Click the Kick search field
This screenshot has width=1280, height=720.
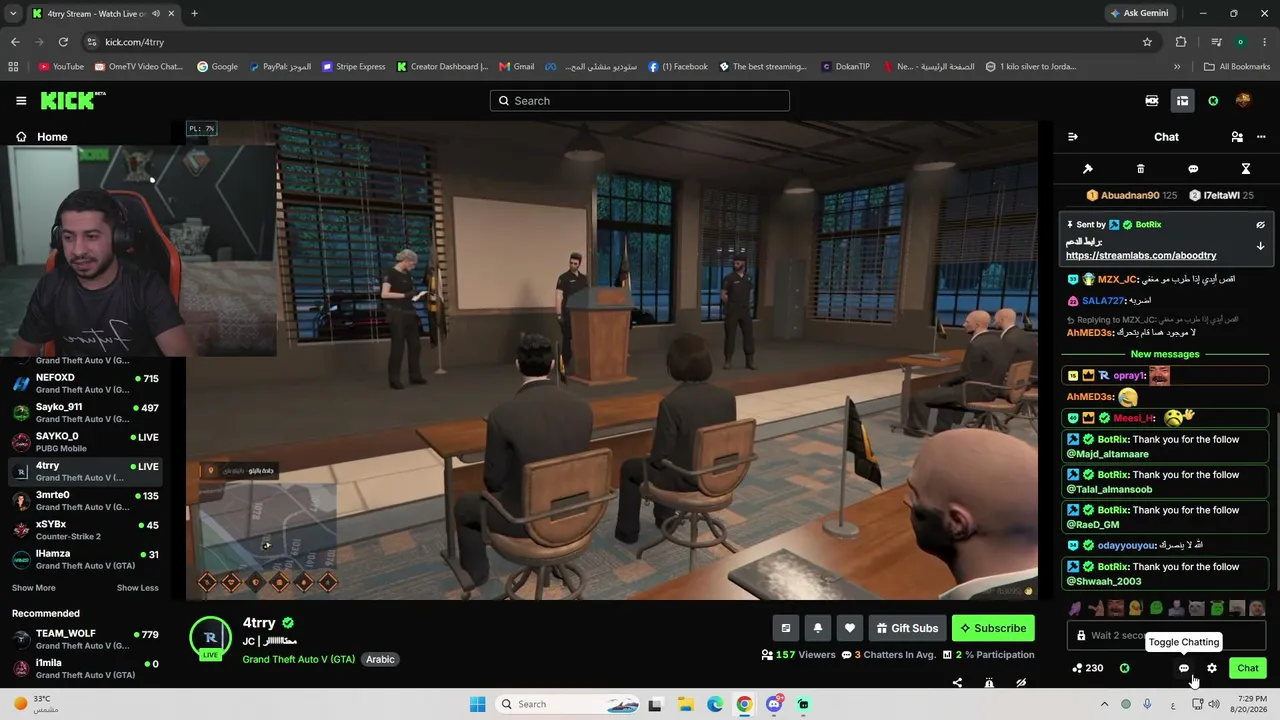tap(640, 101)
